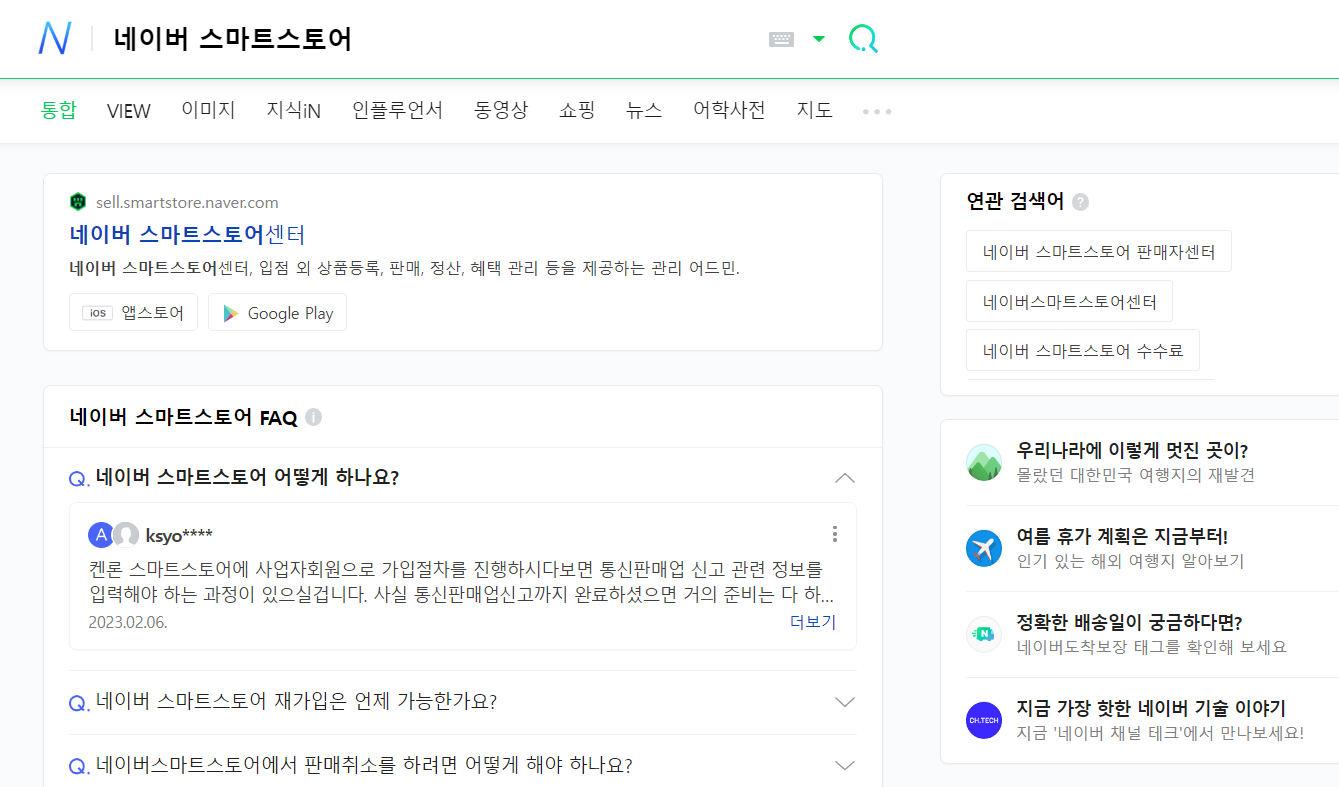Search 네이버 스마트스토어 판매자센터 related keyword
Viewport: 1339px width, 787px height.
pos(1098,252)
